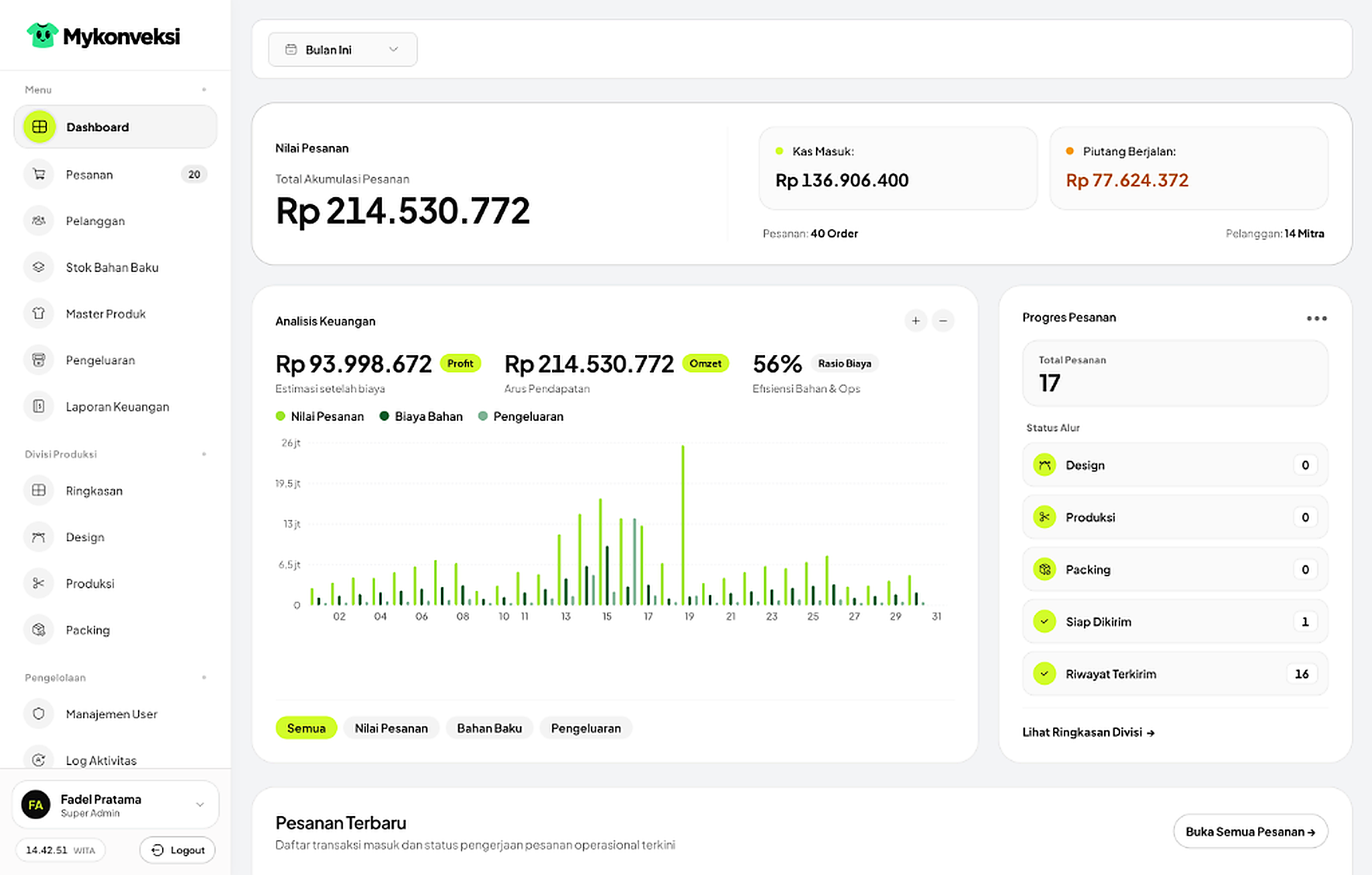Image resolution: width=1372 pixels, height=875 pixels.
Task: Open the Siap Dikirim status row
Action: [x=1175, y=622]
